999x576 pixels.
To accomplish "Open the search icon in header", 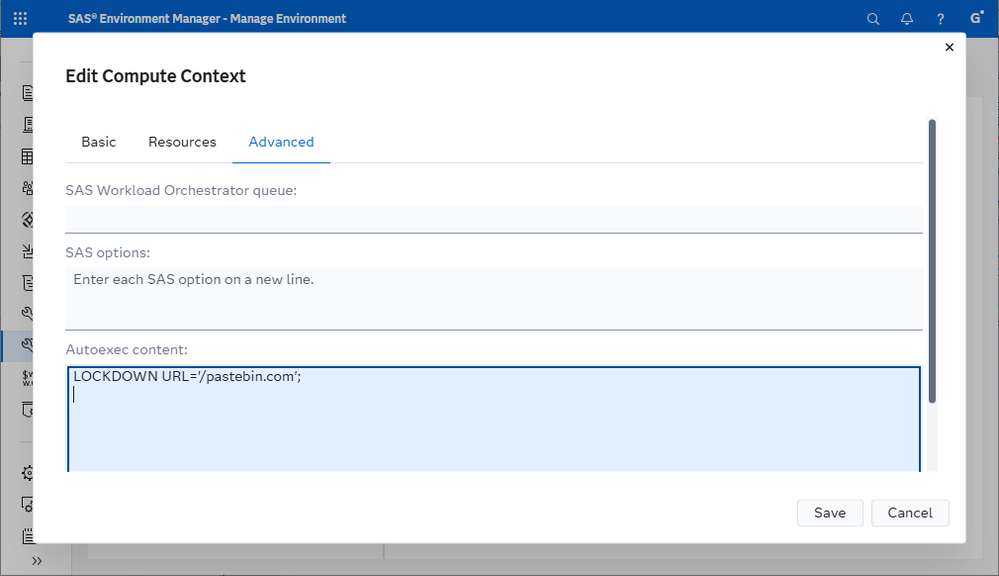I will coord(873,19).
